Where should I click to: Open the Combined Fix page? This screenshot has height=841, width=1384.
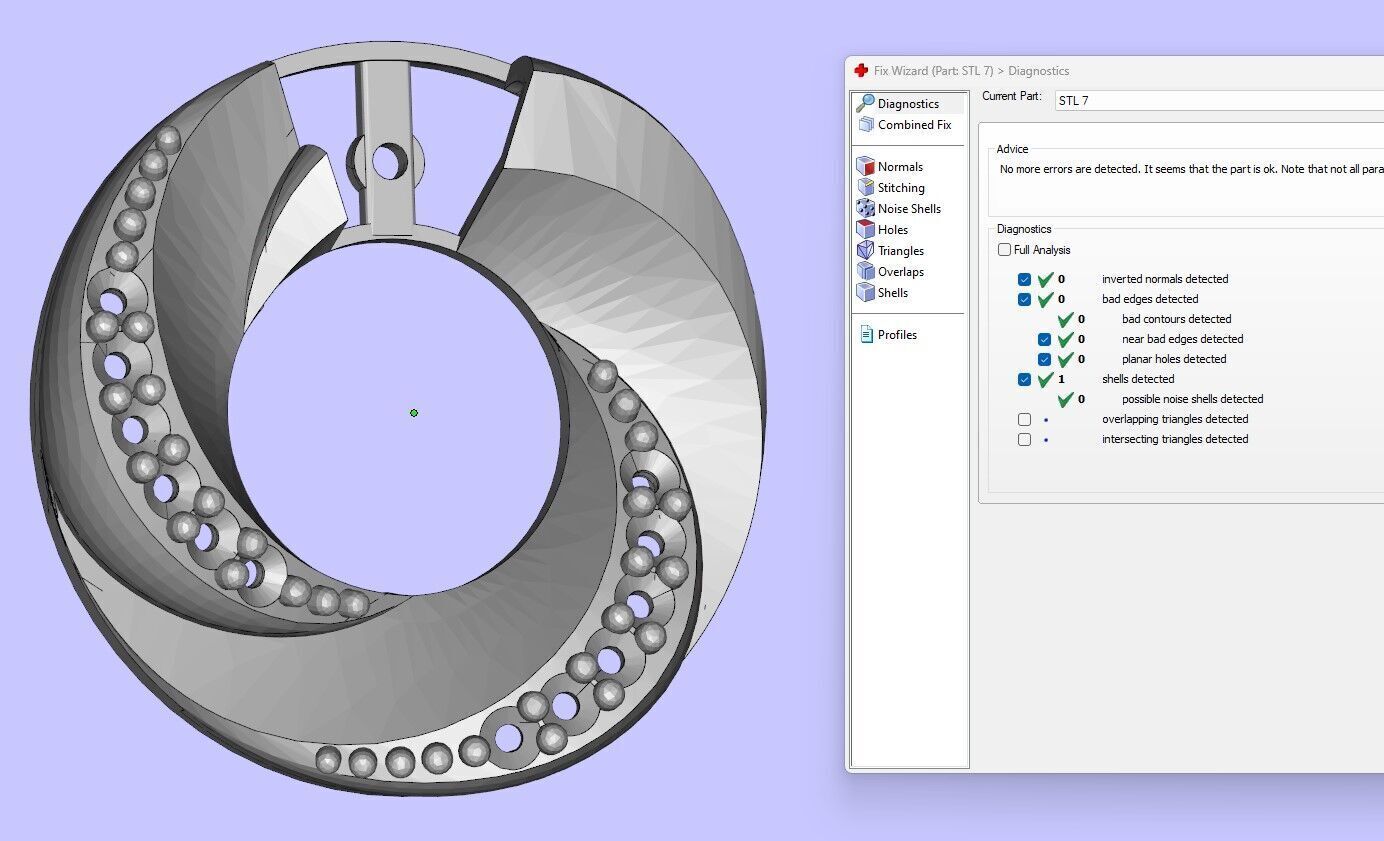point(904,125)
